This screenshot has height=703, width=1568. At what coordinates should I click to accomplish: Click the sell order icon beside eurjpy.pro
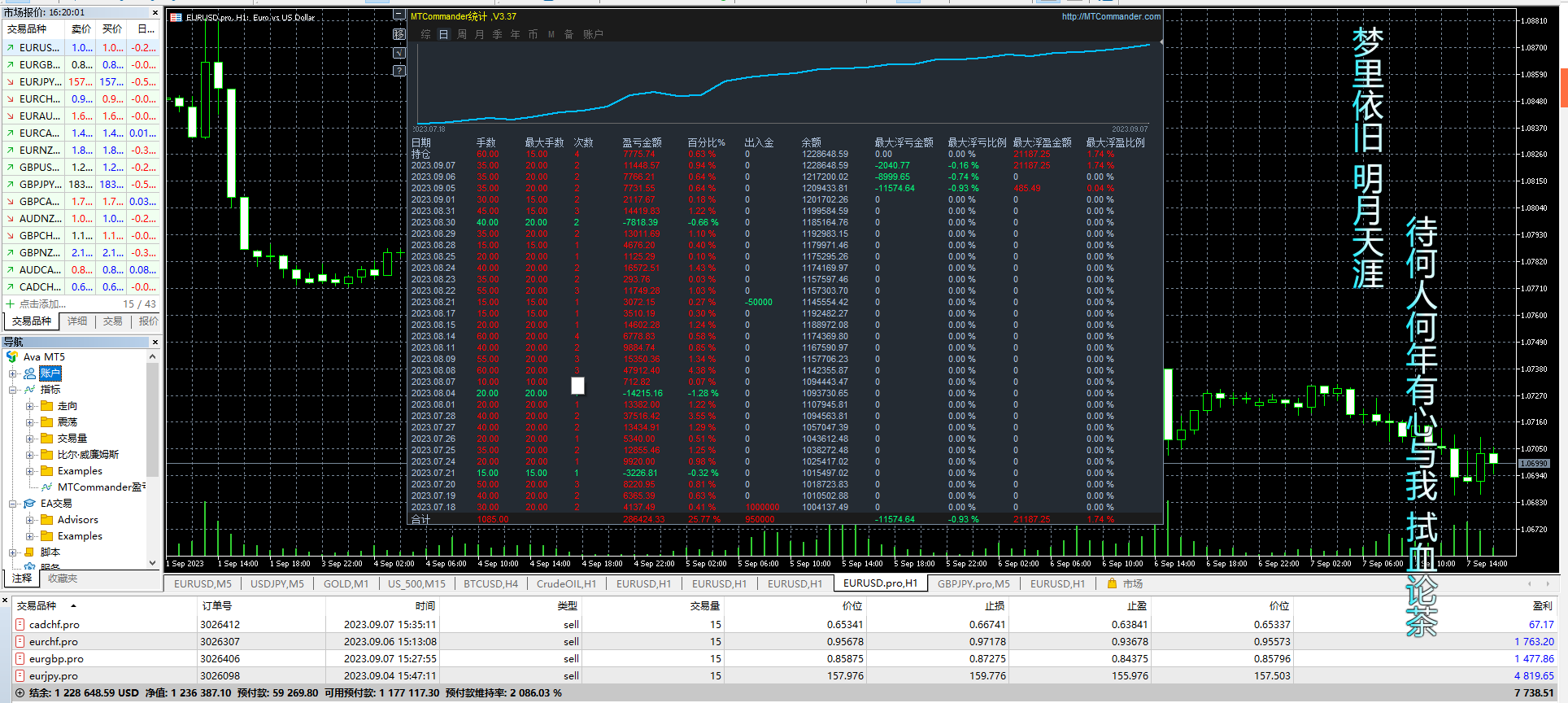(20, 676)
